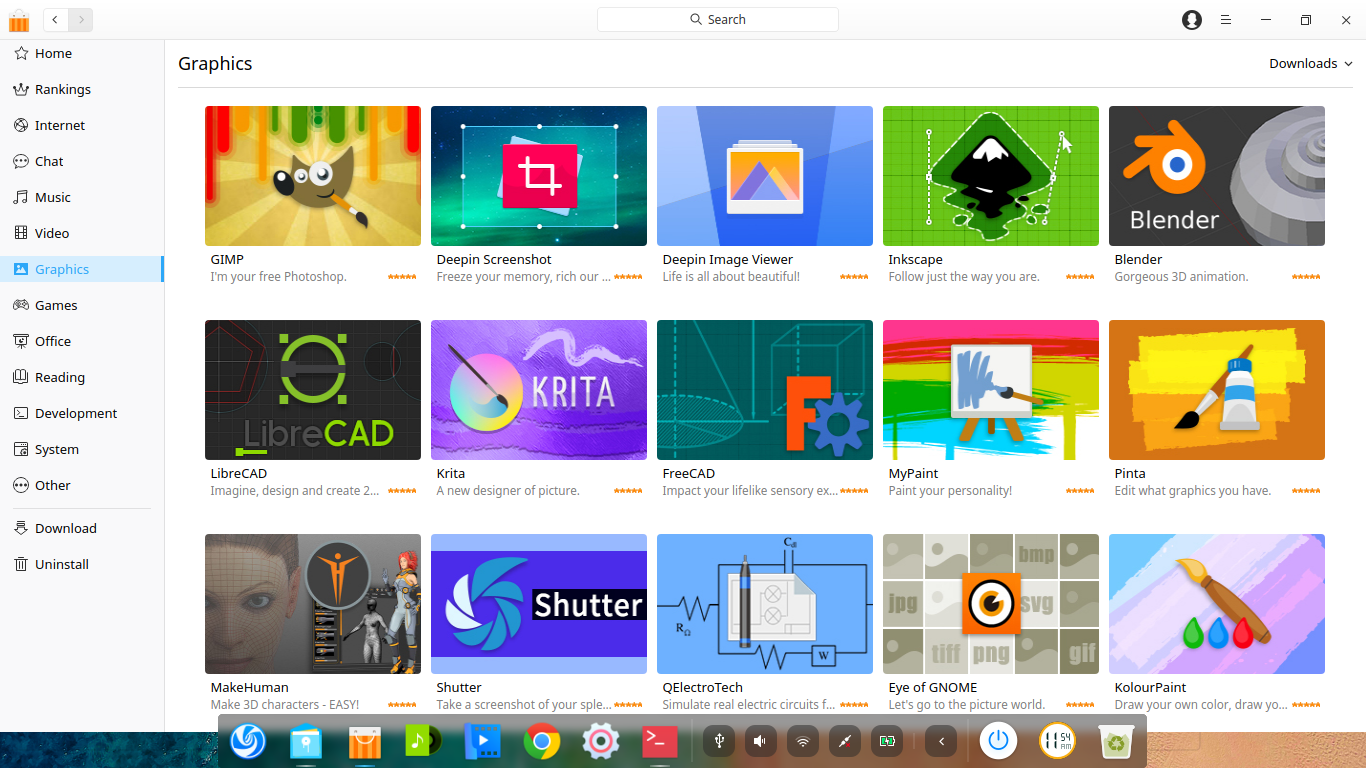Open the Wi-Fi network icon in dock
This screenshot has width=1366, height=768.
tap(802, 741)
